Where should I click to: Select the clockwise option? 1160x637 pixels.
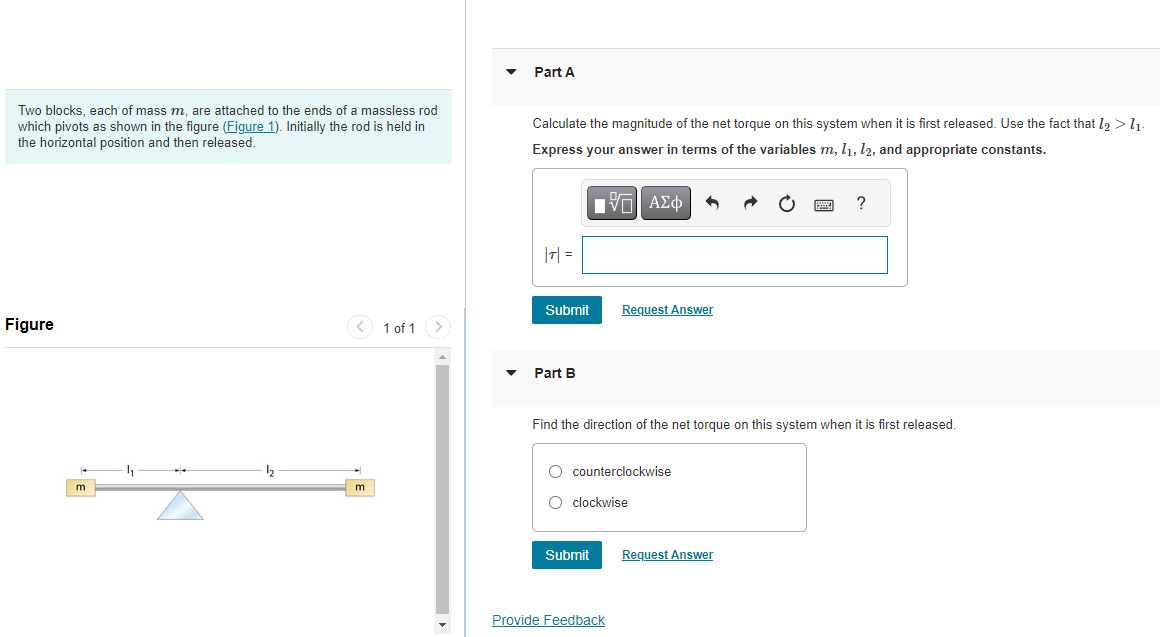555,502
